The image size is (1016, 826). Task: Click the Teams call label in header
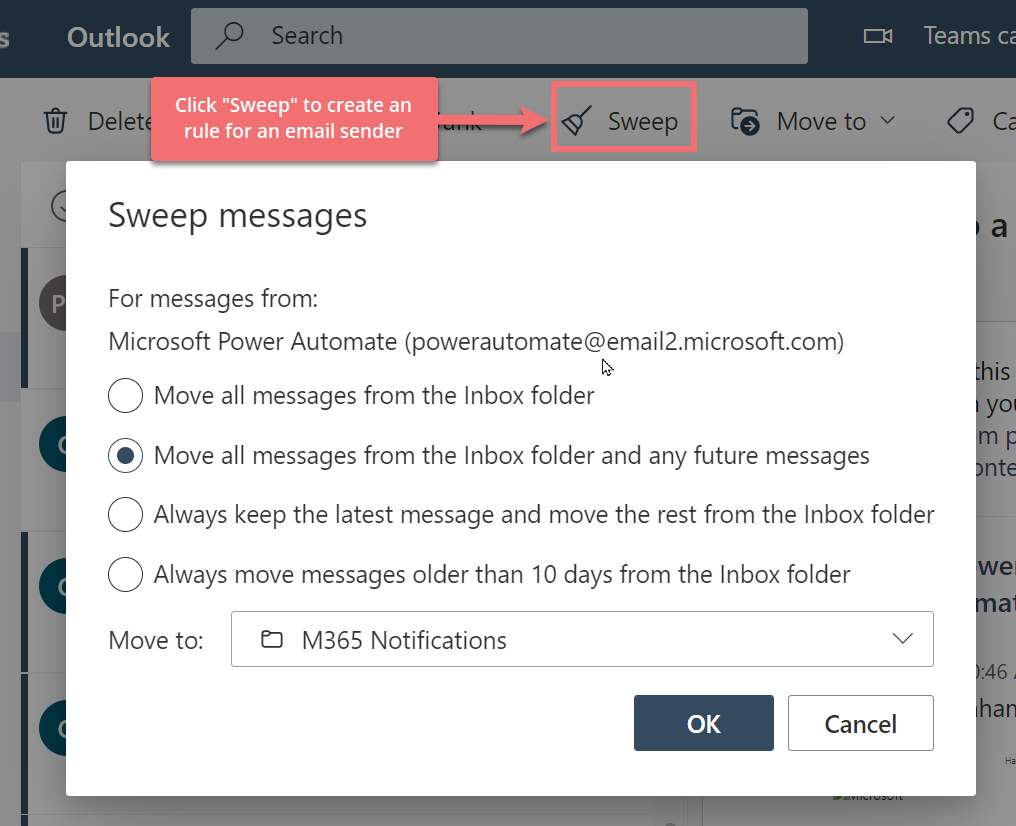pos(969,36)
